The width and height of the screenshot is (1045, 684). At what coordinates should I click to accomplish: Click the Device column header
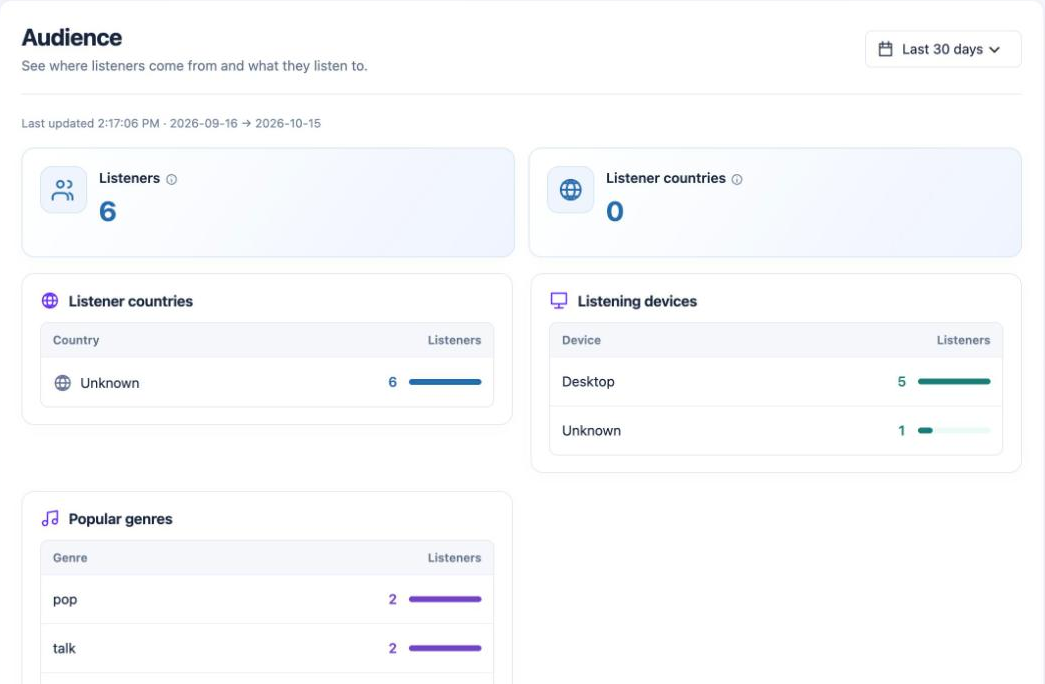coord(581,340)
